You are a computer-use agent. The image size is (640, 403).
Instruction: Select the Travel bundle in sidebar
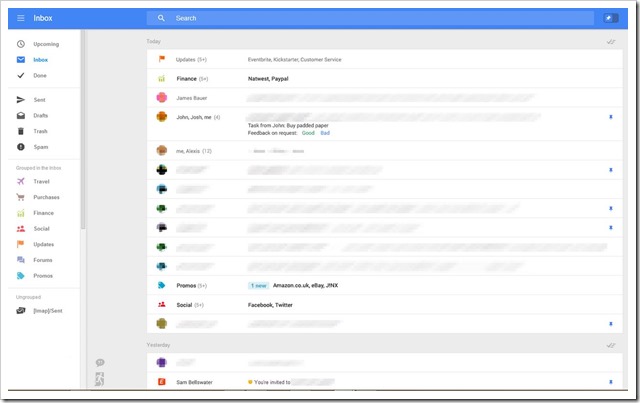pos(41,182)
